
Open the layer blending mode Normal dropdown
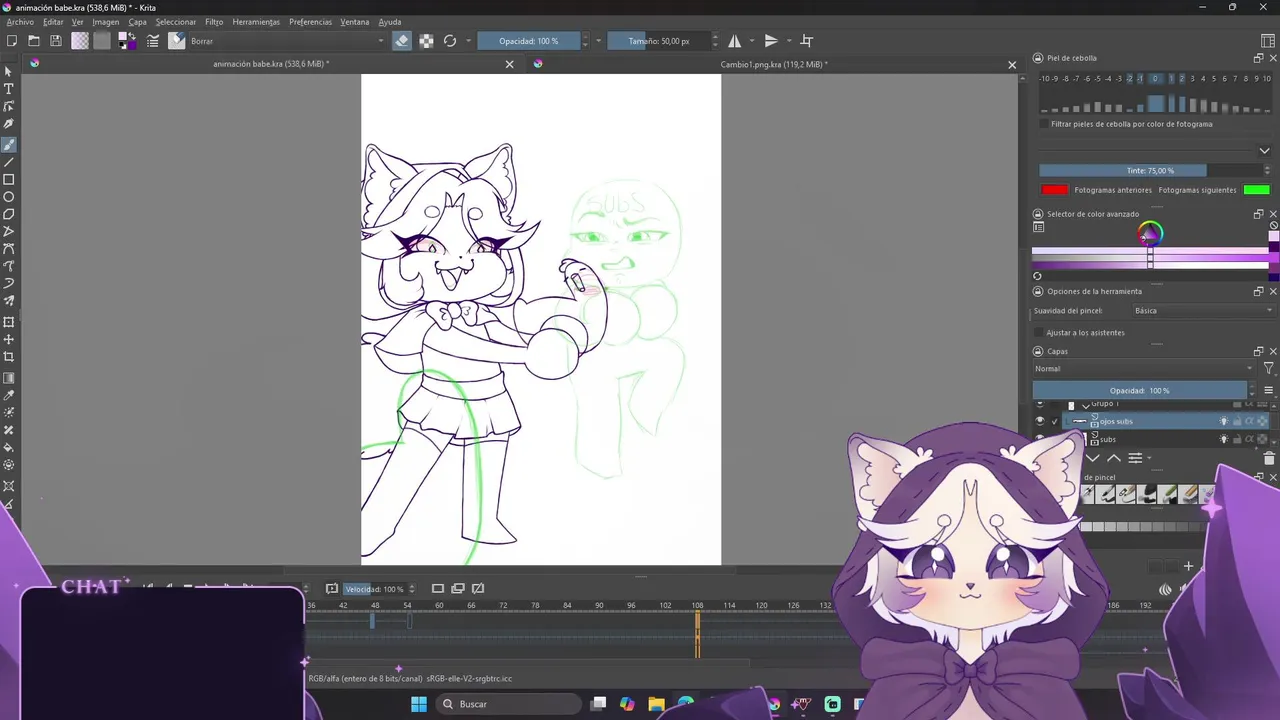tap(1144, 369)
